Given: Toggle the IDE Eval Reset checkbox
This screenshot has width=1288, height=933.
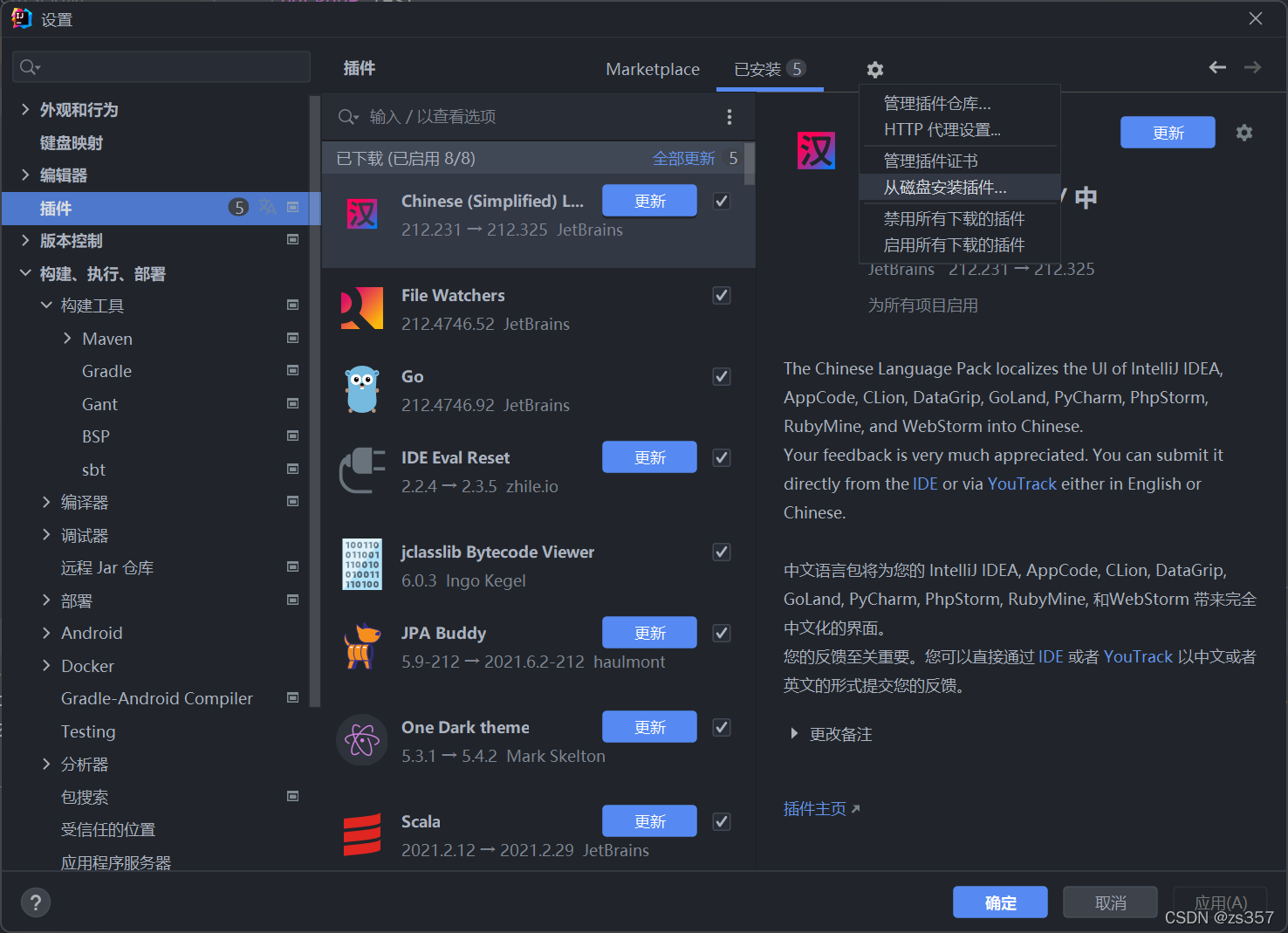Looking at the screenshot, I should pyautogui.click(x=722, y=457).
